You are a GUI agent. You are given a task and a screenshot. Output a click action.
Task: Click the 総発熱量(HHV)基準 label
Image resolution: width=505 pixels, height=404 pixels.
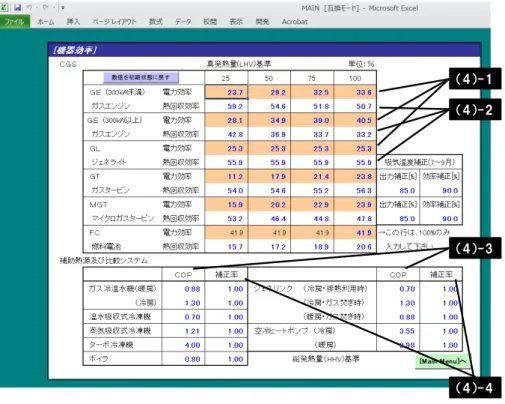tap(326, 359)
